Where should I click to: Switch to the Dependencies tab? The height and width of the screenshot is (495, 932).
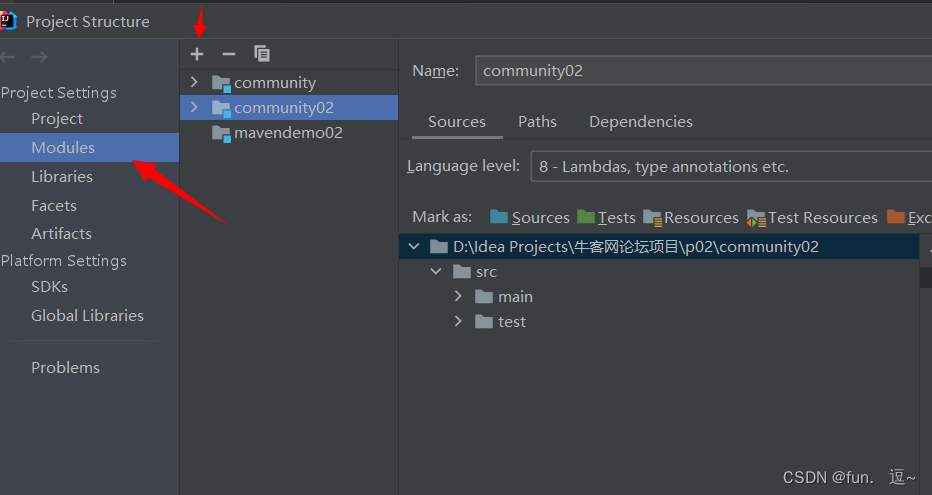(x=641, y=122)
